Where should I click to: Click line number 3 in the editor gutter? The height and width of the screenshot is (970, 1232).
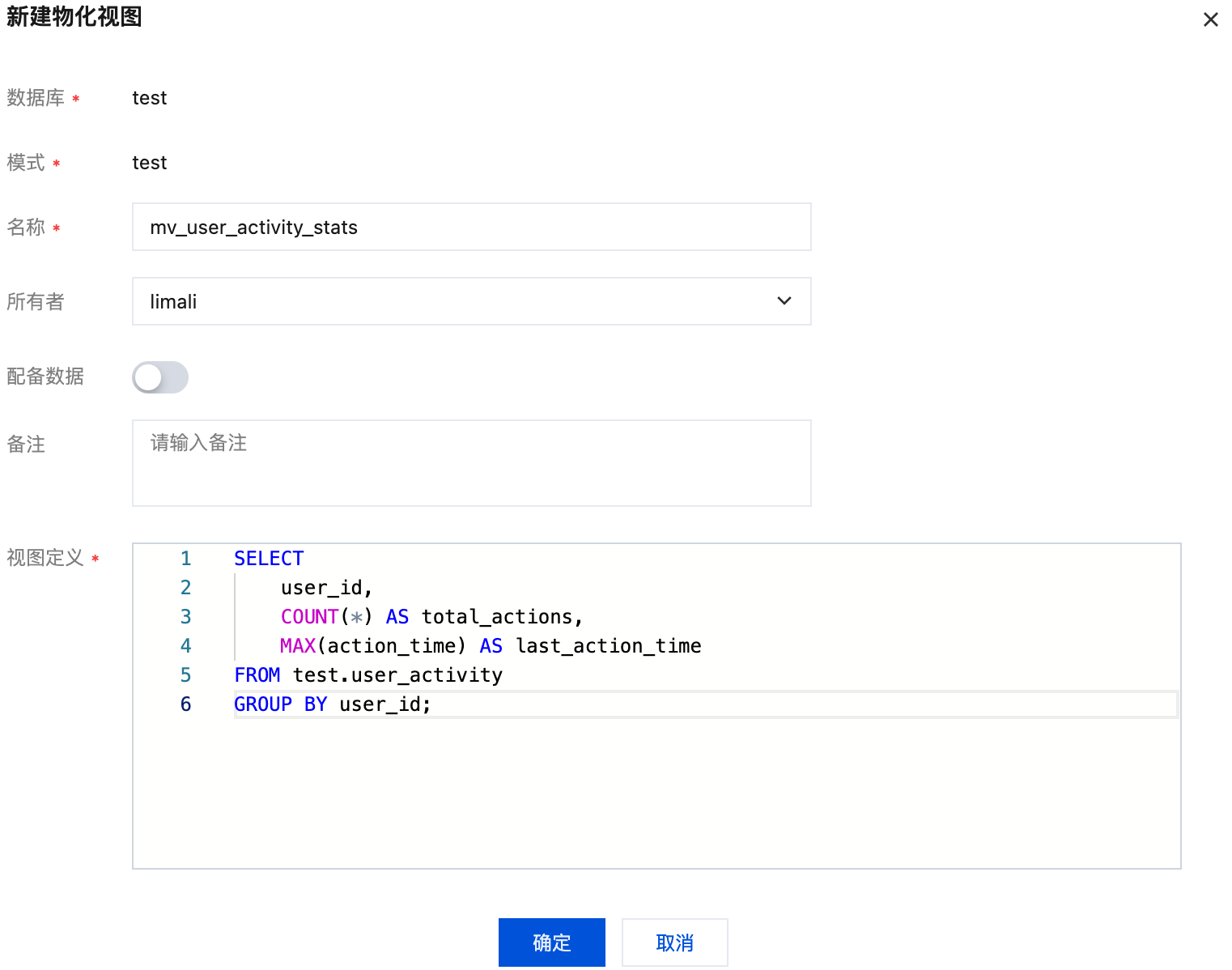[x=185, y=617]
